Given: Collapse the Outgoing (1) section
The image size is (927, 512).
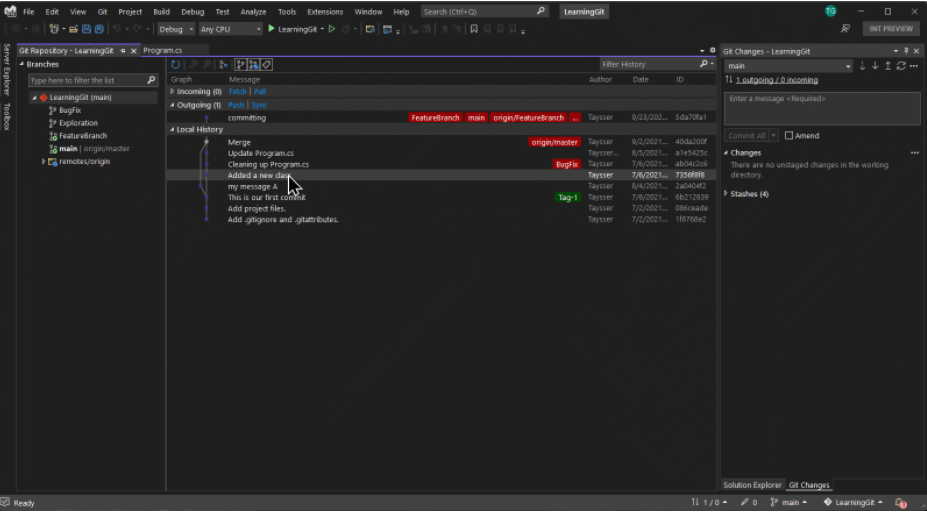Looking at the screenshot, I should pos(172,105).
